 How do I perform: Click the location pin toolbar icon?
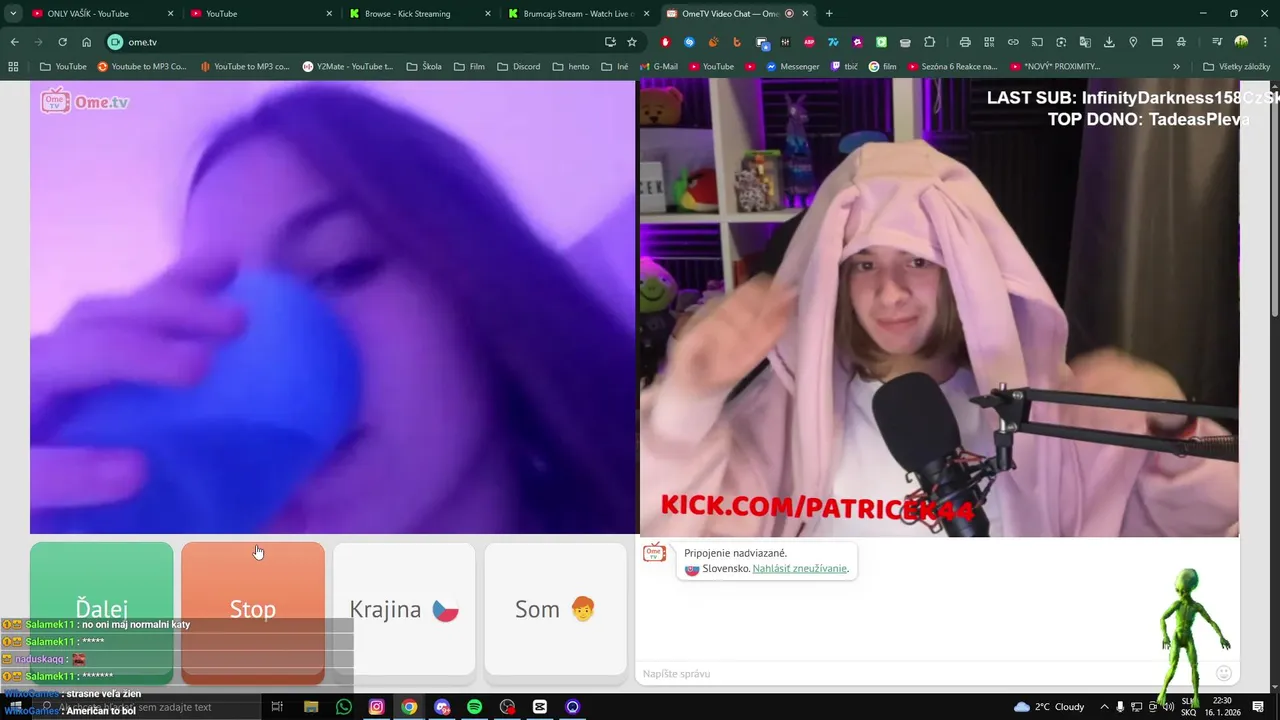[1133, 42]
